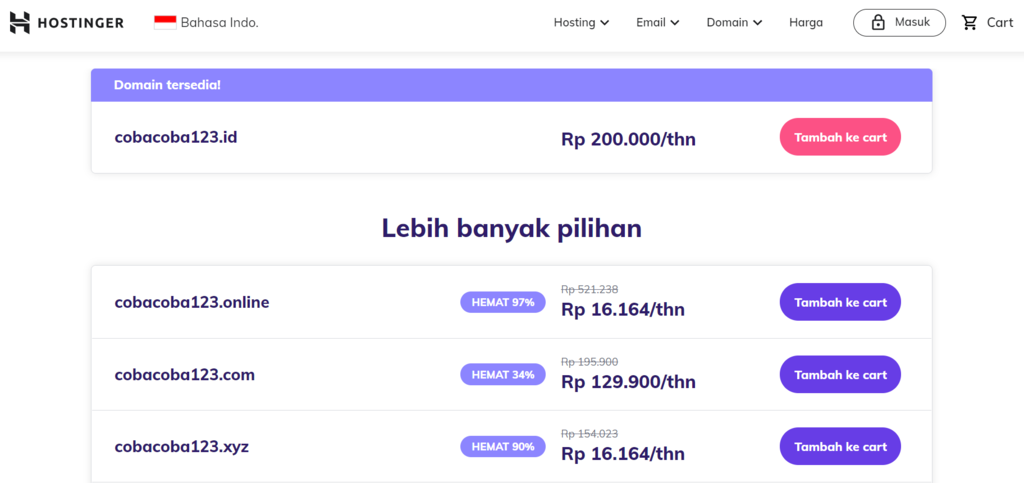1024x483 pixels.
Task: Open the shopping cart icon
Action: (x=969, y=23)
